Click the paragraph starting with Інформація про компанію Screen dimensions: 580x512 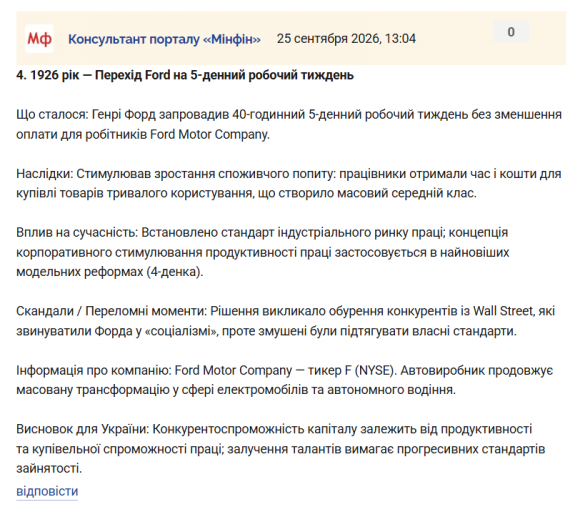click(x=285, y=380)
